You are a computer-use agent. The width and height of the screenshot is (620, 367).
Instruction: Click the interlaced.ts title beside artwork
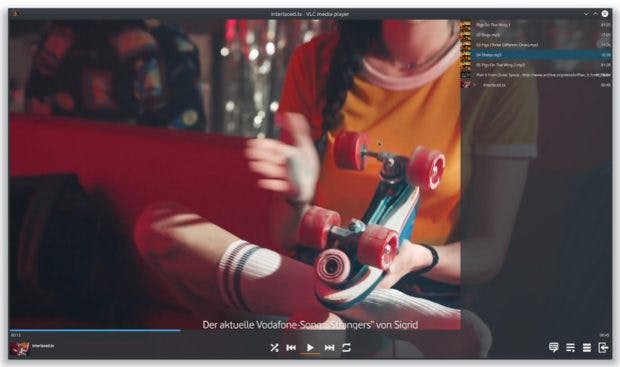43,346
